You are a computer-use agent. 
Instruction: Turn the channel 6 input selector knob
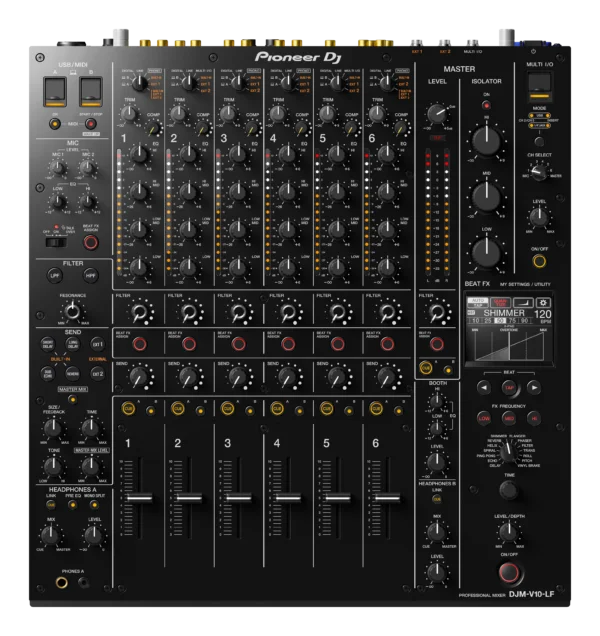(387, 83)
